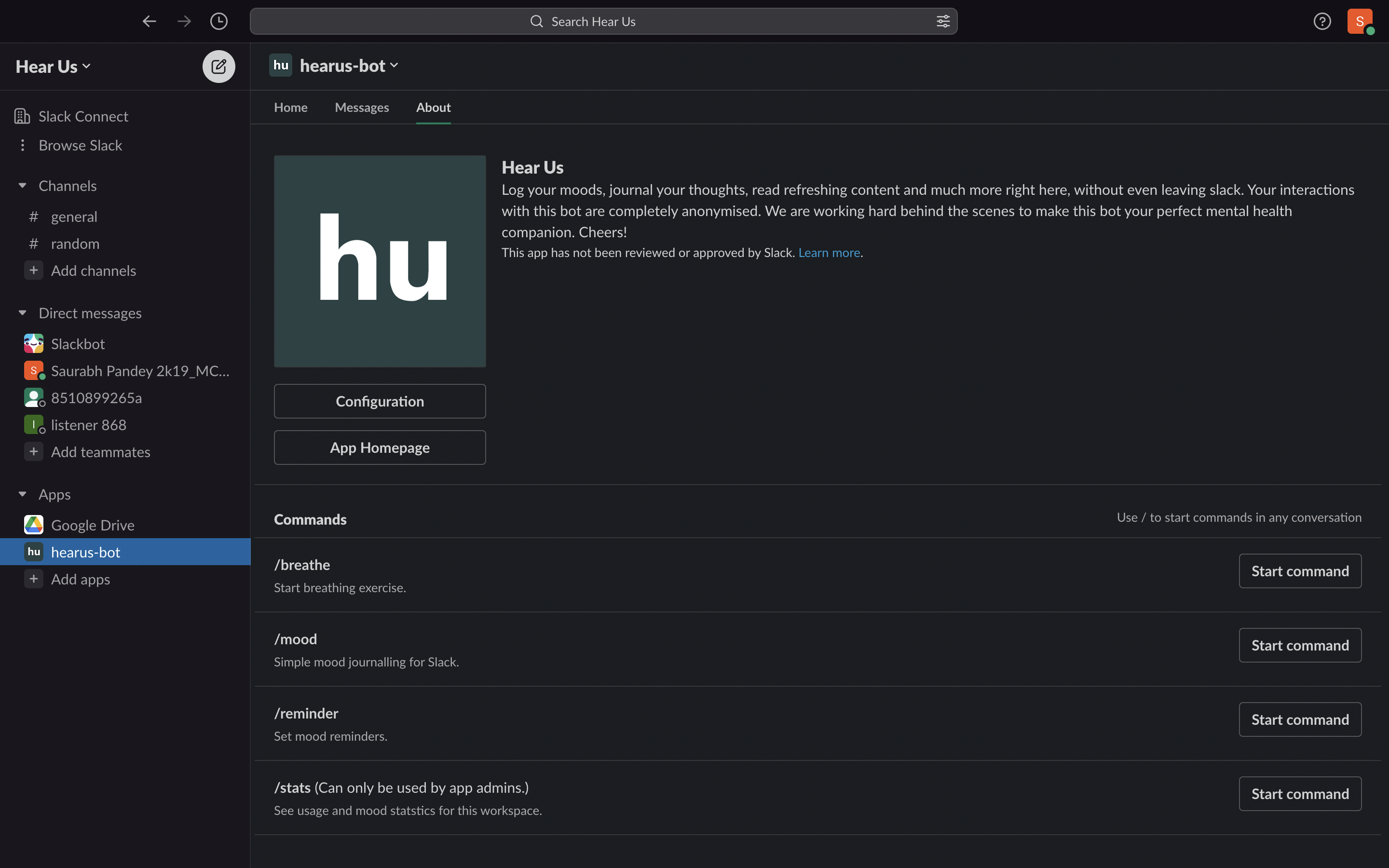Click the App Homepage button
1389x868 pixels.
pyautogui.click(x=380, y=447)
